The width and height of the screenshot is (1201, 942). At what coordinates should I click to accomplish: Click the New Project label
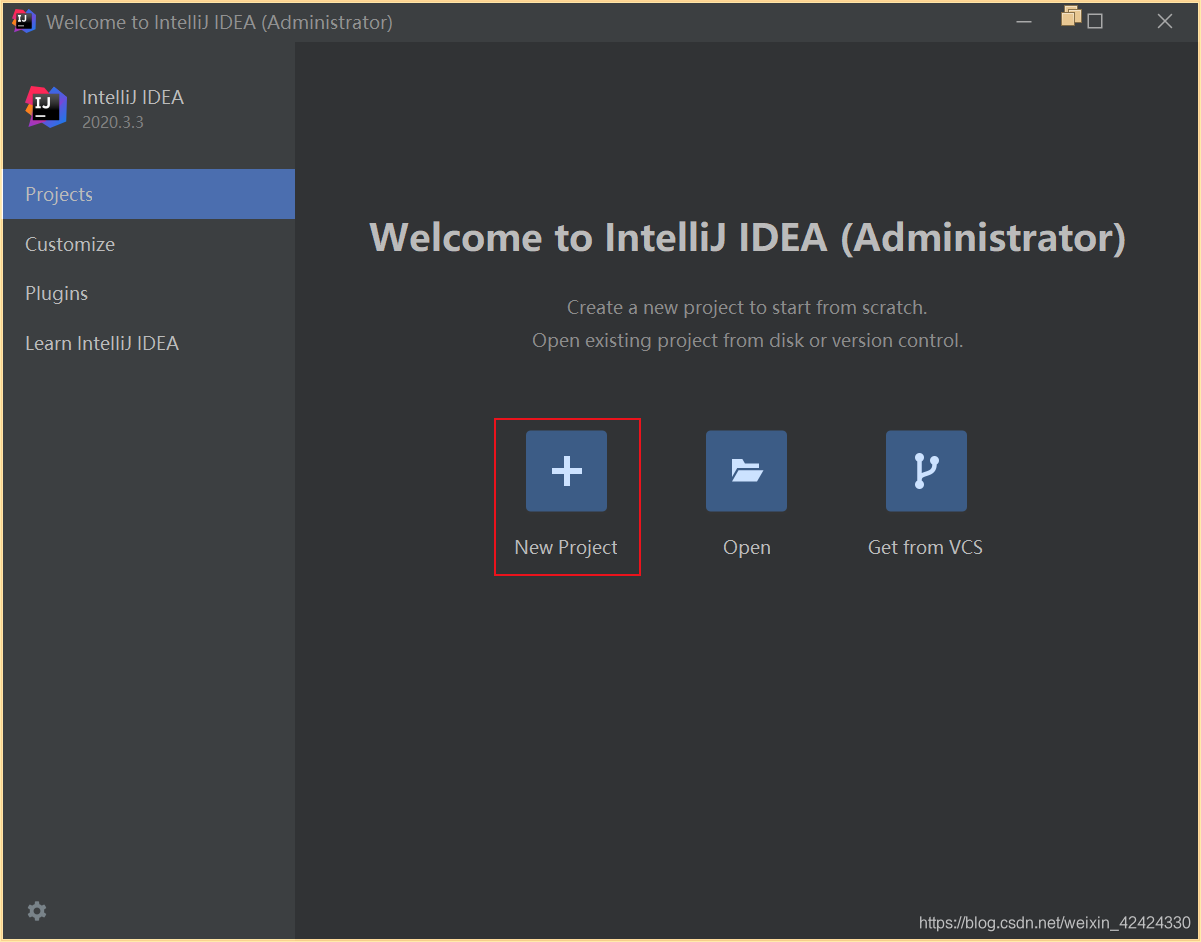click(566, 548)
